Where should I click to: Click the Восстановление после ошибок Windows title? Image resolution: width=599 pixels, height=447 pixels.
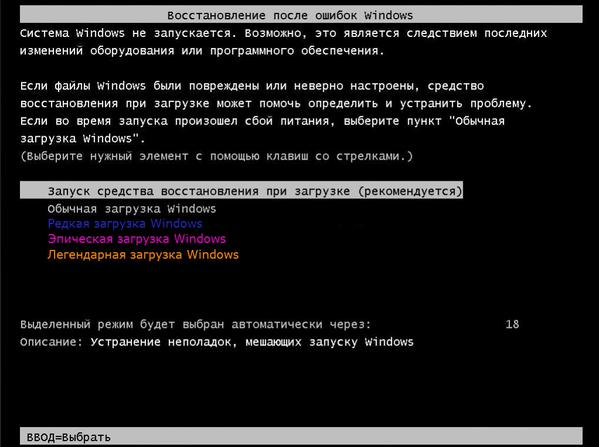(x=290, y=15)
